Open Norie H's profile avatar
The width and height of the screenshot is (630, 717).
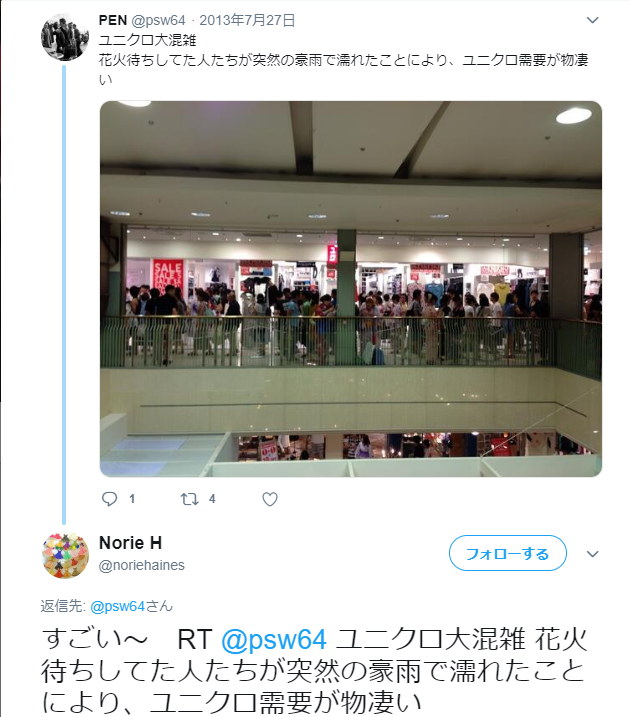[65, 555]
